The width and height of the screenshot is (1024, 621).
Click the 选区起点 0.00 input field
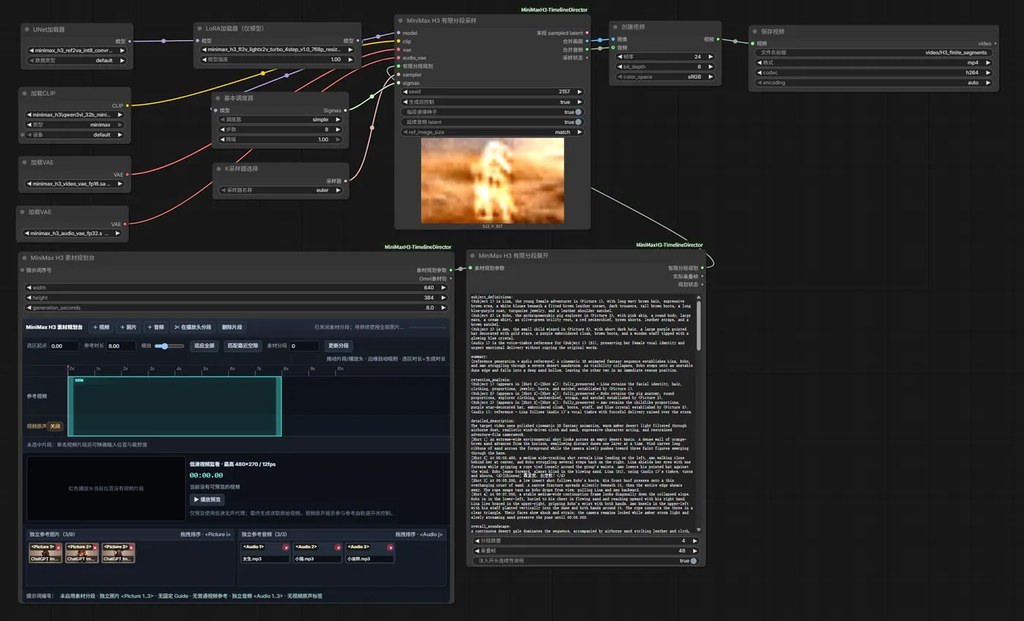[64, 346]
